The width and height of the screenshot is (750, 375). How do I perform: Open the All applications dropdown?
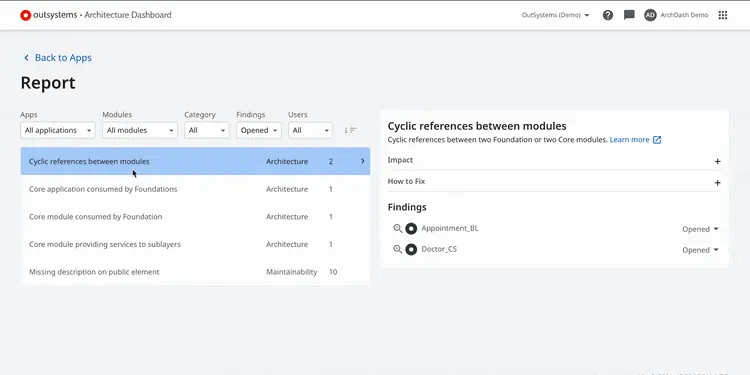tap(58, 130)
